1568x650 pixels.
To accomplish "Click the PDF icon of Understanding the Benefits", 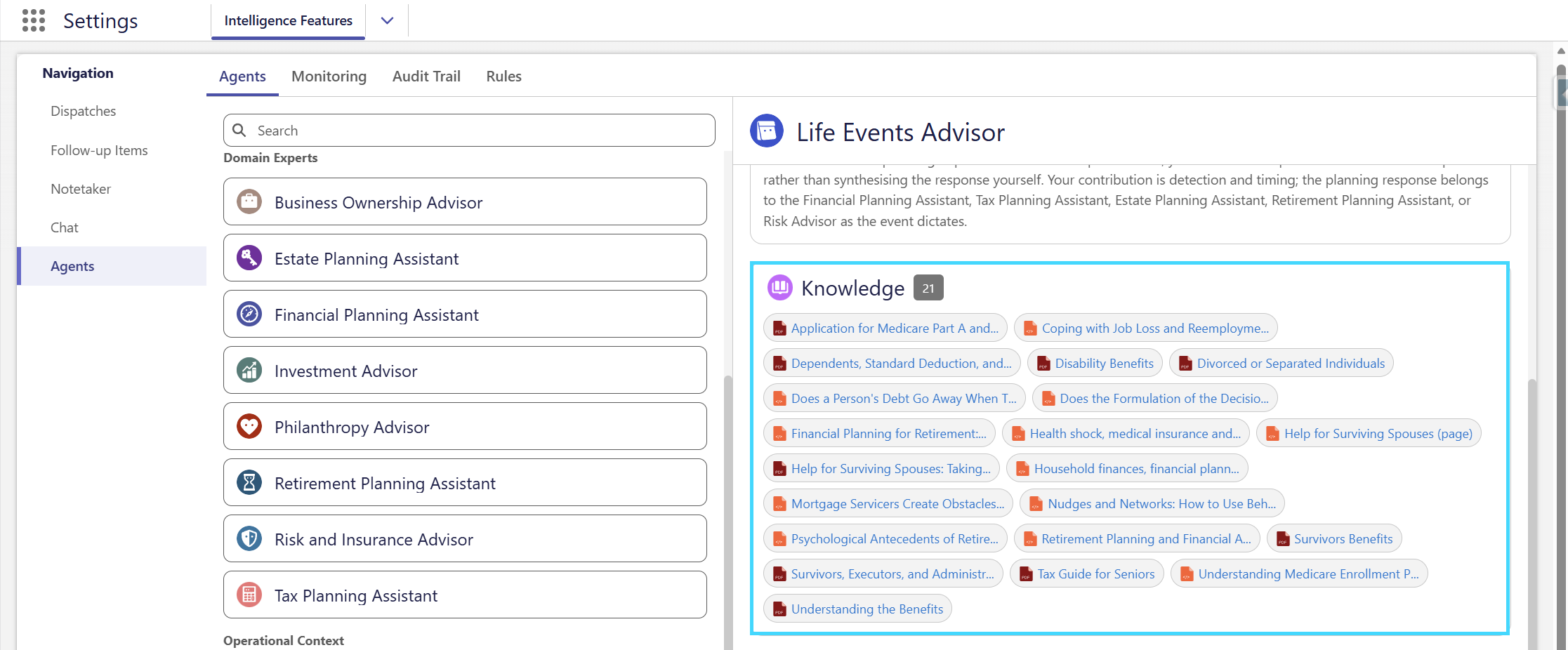I will point(779,609).
